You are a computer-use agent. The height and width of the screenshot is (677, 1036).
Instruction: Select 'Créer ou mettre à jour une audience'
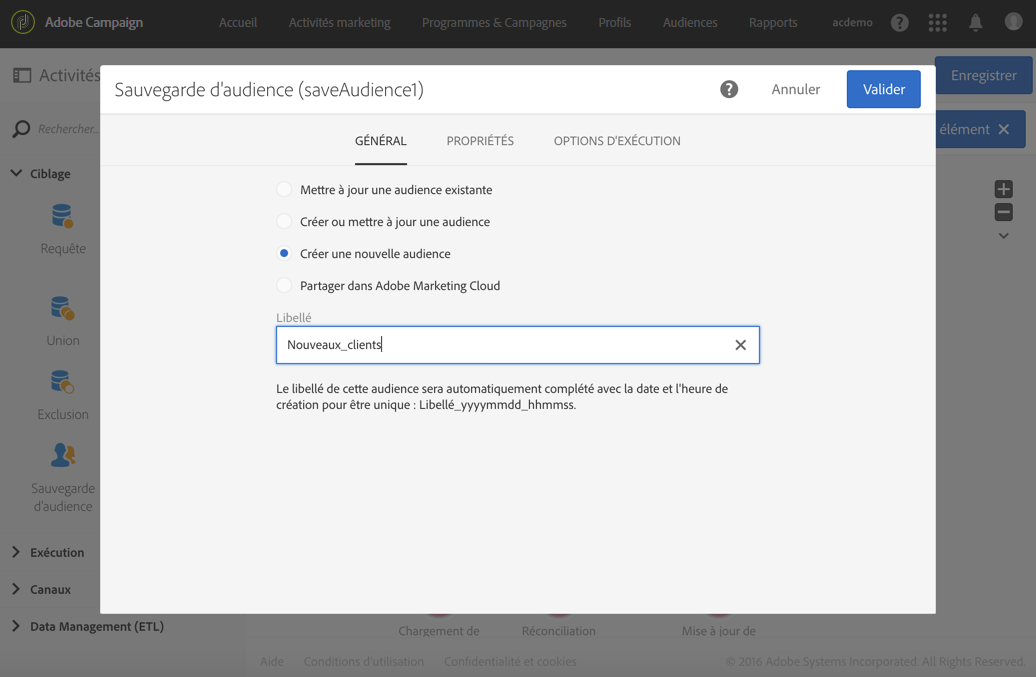(x=285, y=222)
